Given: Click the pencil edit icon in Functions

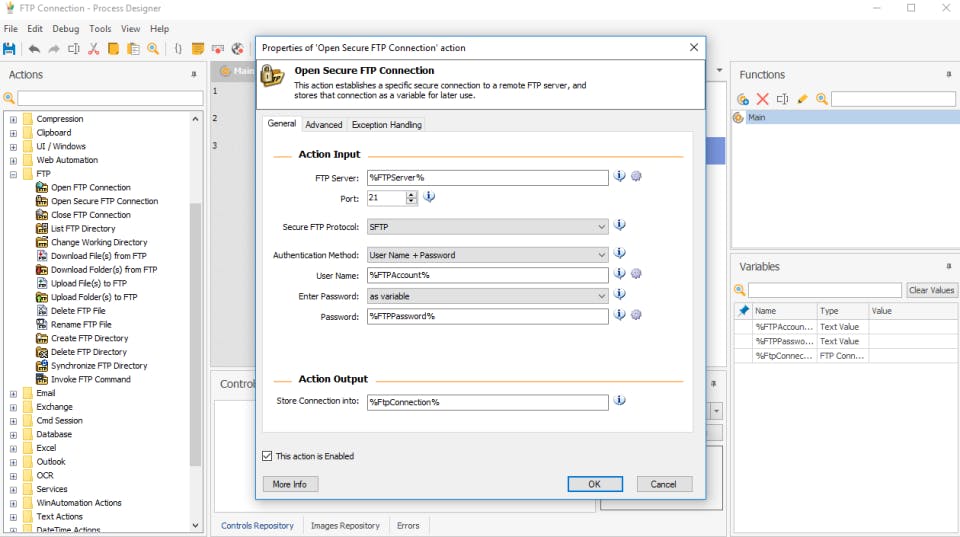Looking at the screenshot, I should [x=802, y=99].
